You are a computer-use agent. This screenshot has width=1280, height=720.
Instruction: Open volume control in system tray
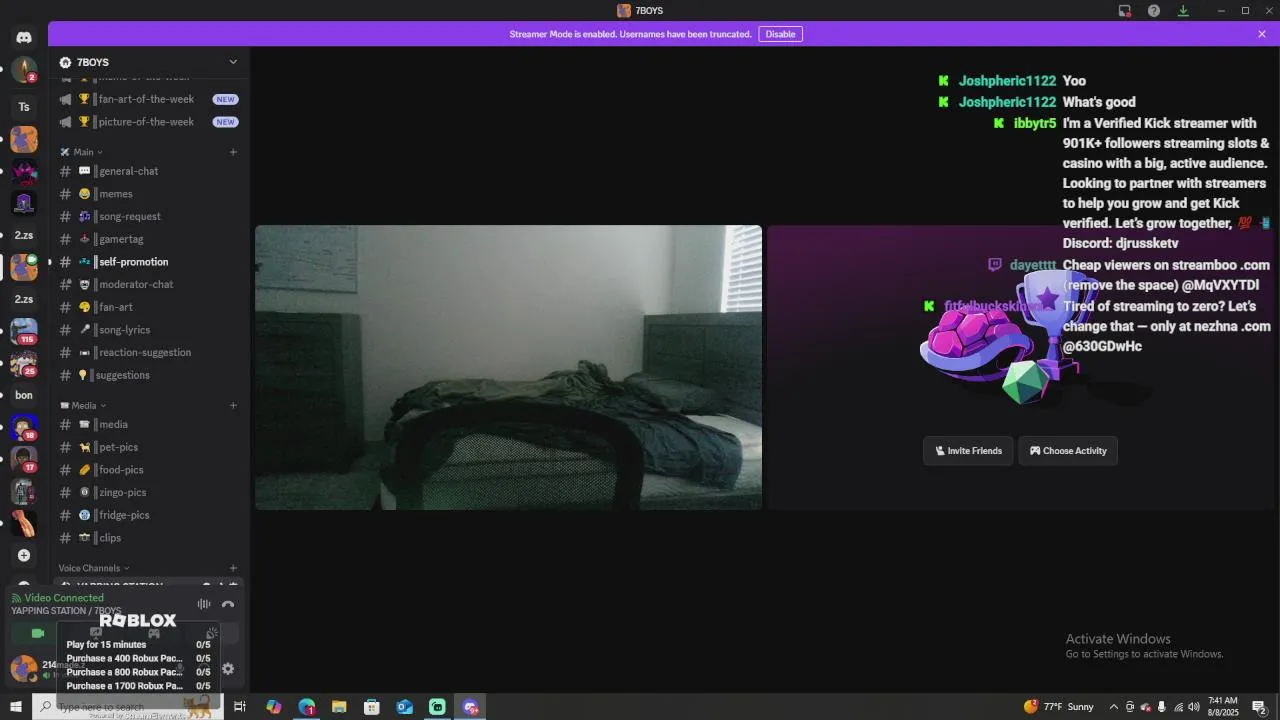(x=1193, y=707)
